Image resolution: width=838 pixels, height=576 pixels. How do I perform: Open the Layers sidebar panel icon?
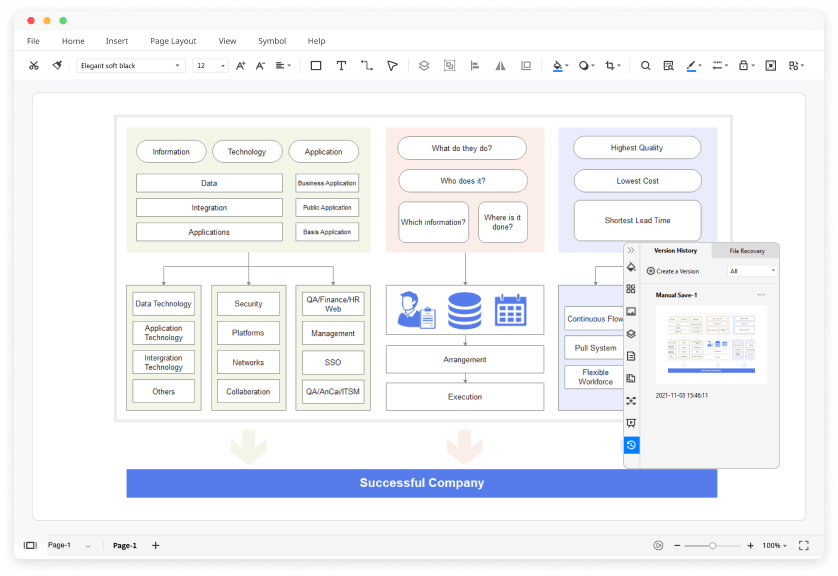(x=631, y=333)
